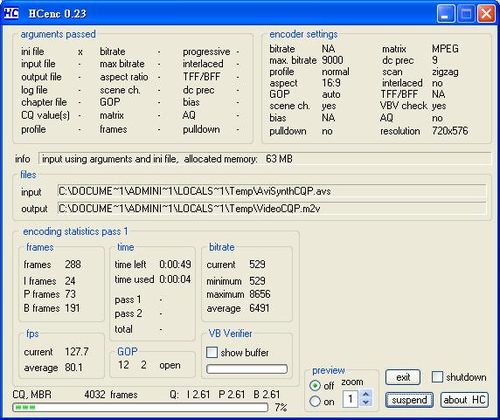500x420 pixels.
Task: Click the matrix value MPEG
Action: point(445,49)
